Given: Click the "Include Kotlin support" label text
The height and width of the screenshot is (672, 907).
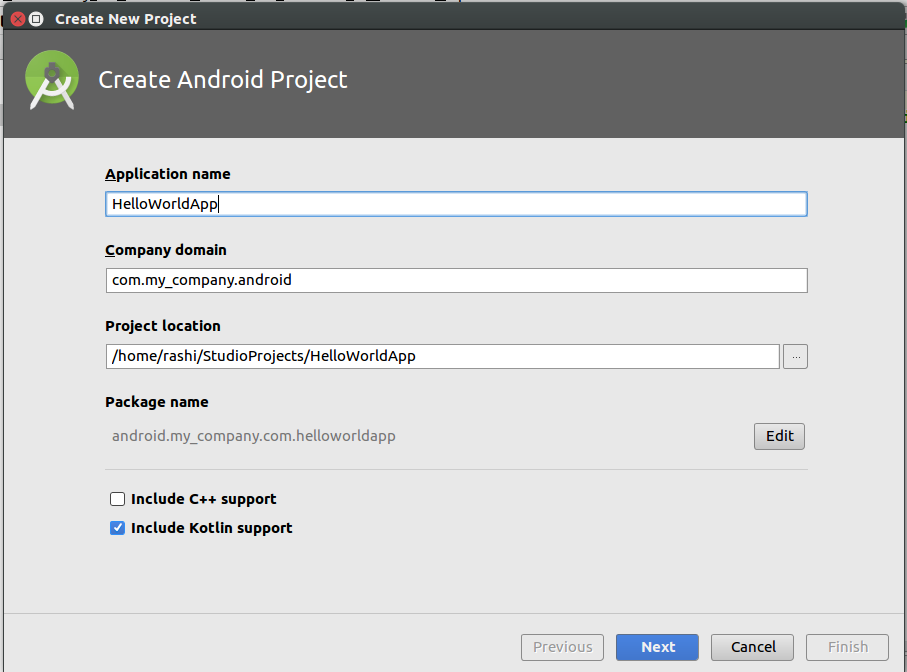Looking at the screenshot, I should [x=212, y=528].
